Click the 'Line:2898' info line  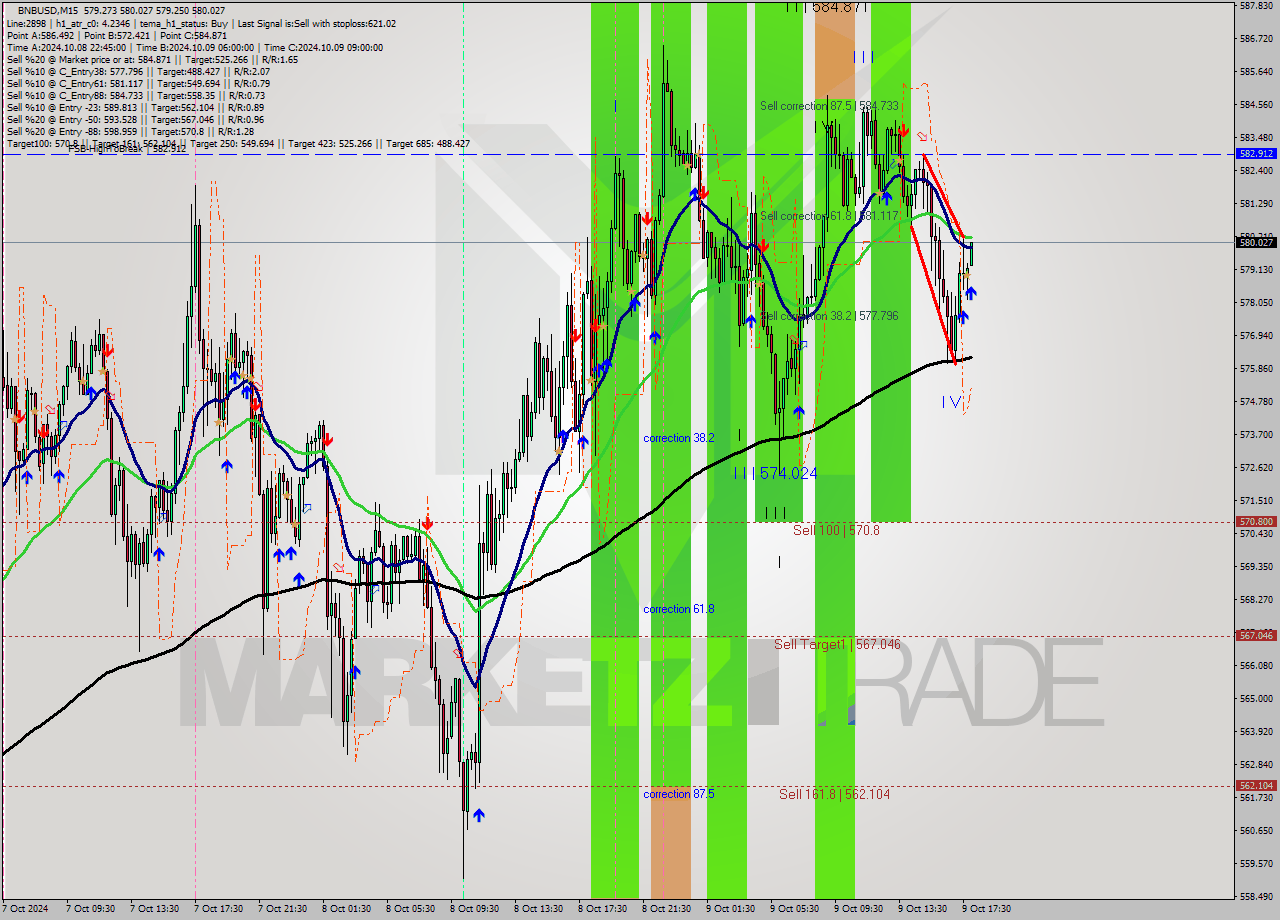click(x=201, y=23)
